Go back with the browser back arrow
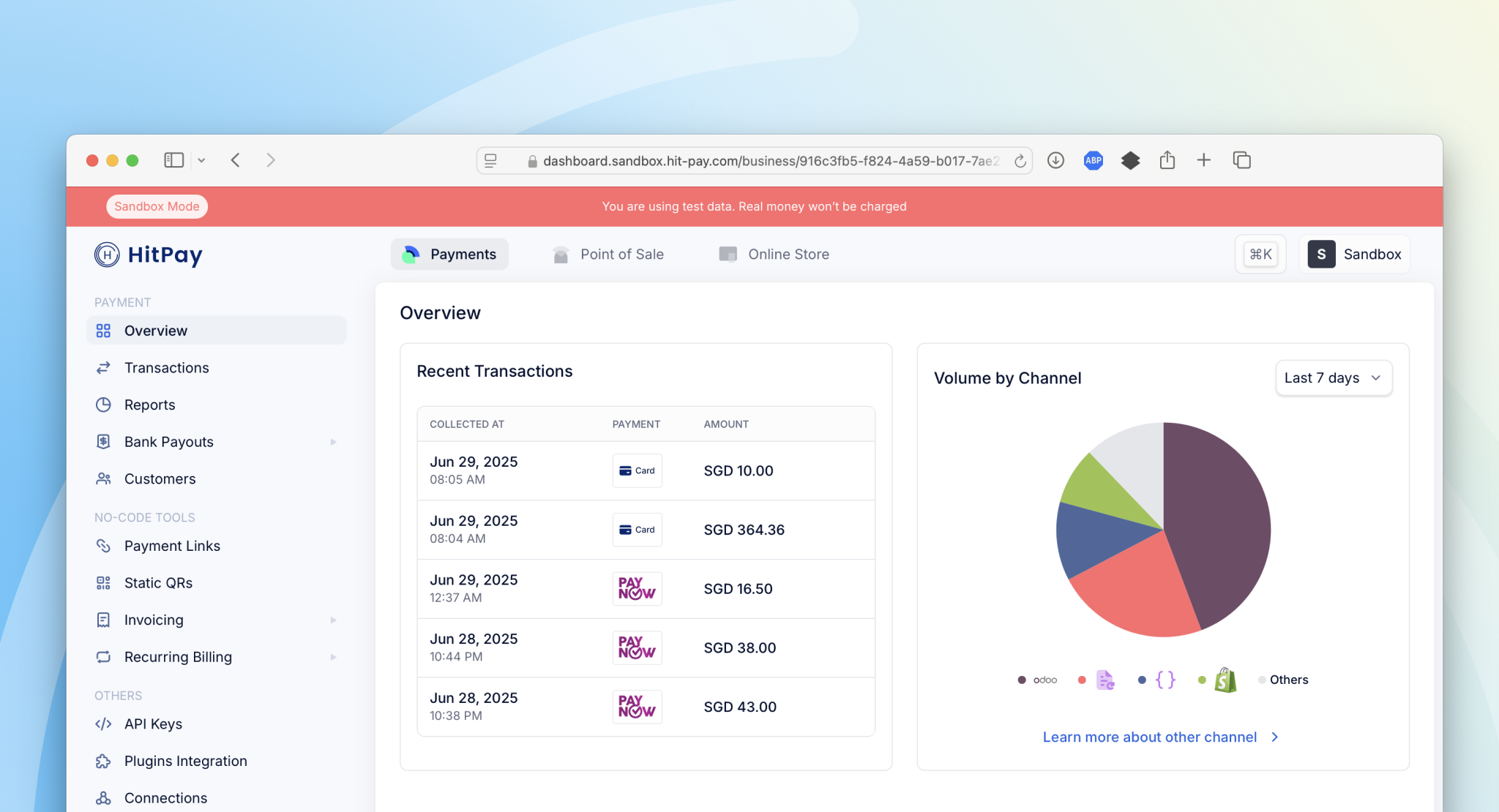Viewport: 1499px width, 812px height. [236, 160]
